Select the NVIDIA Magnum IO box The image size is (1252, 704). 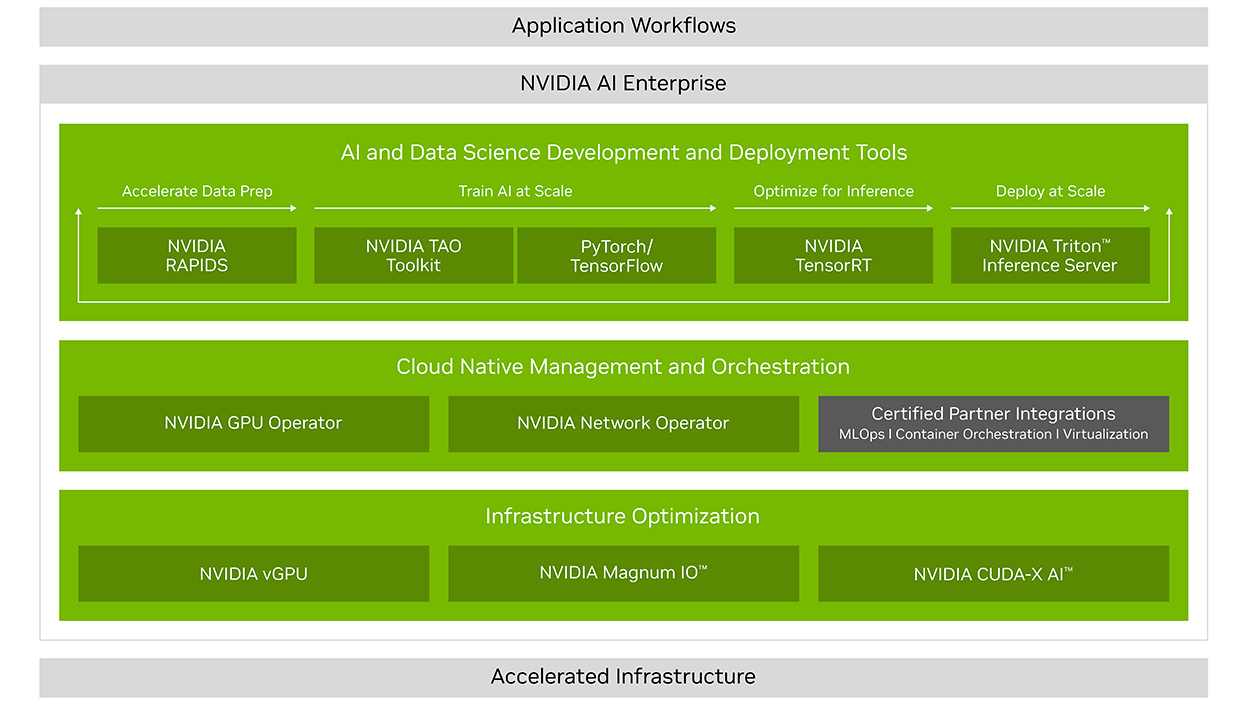coord(623,573)
